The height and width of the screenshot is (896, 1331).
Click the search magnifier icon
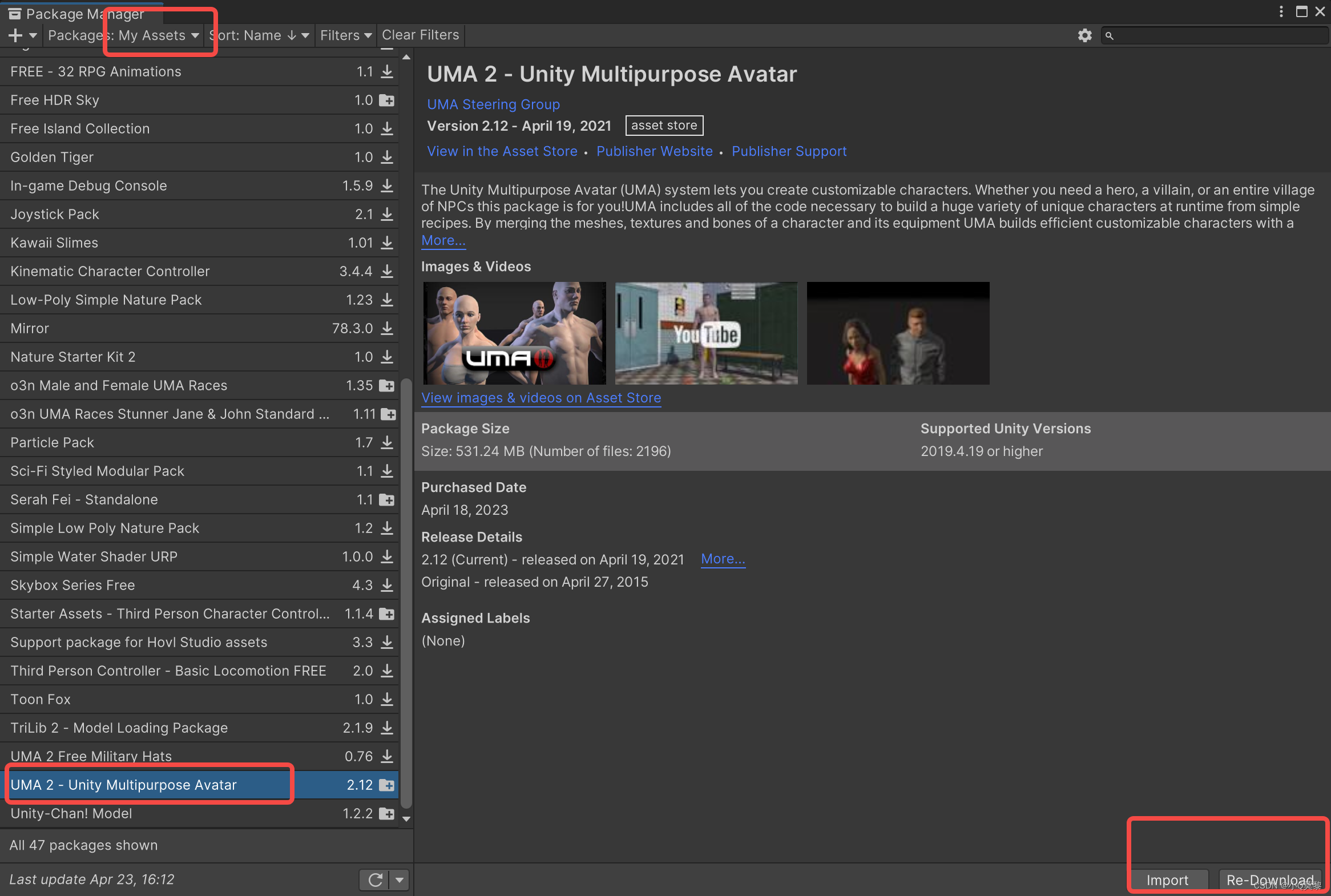coord(1110,35)
